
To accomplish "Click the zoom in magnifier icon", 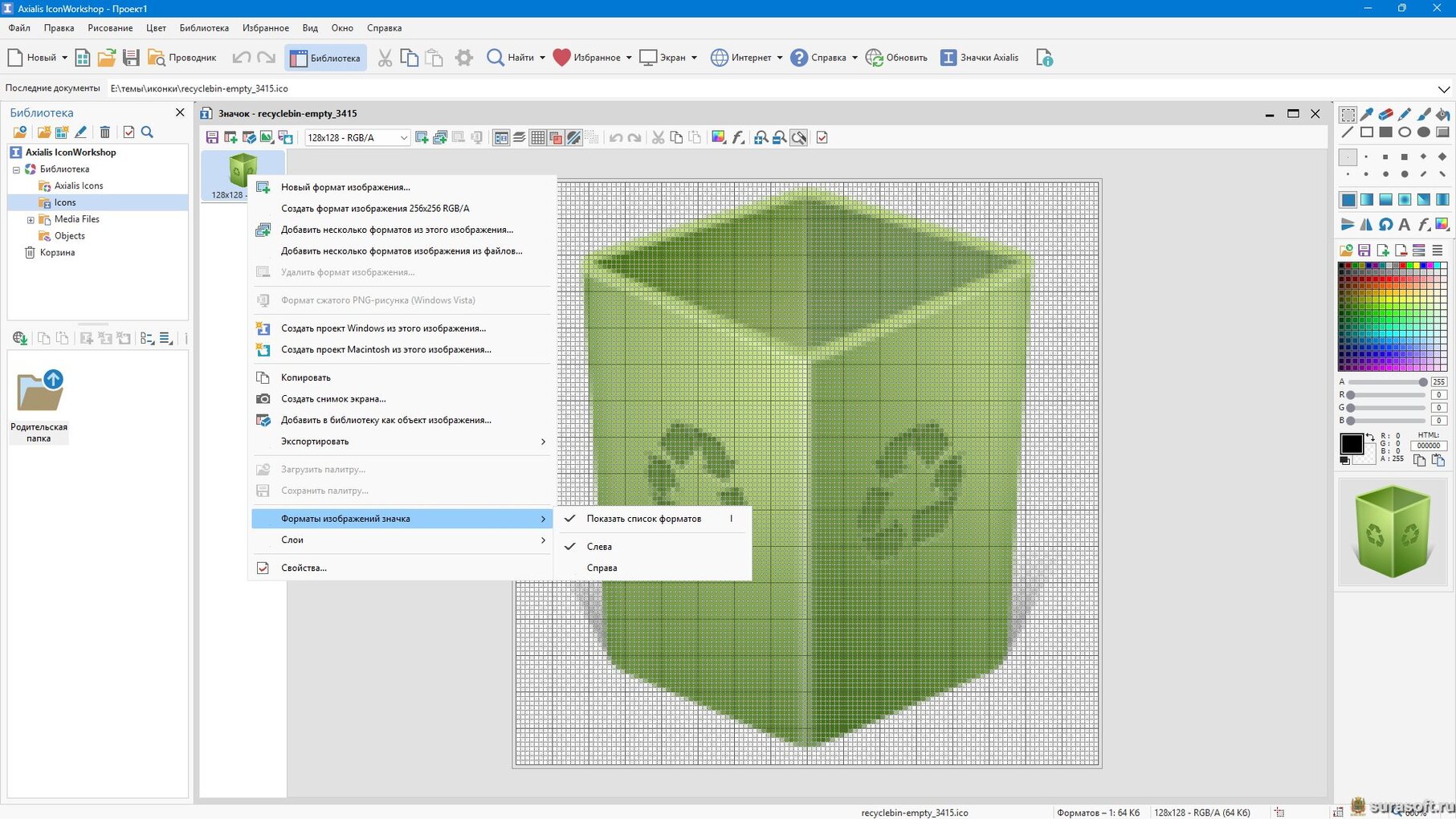I will [x=760, y=138].
